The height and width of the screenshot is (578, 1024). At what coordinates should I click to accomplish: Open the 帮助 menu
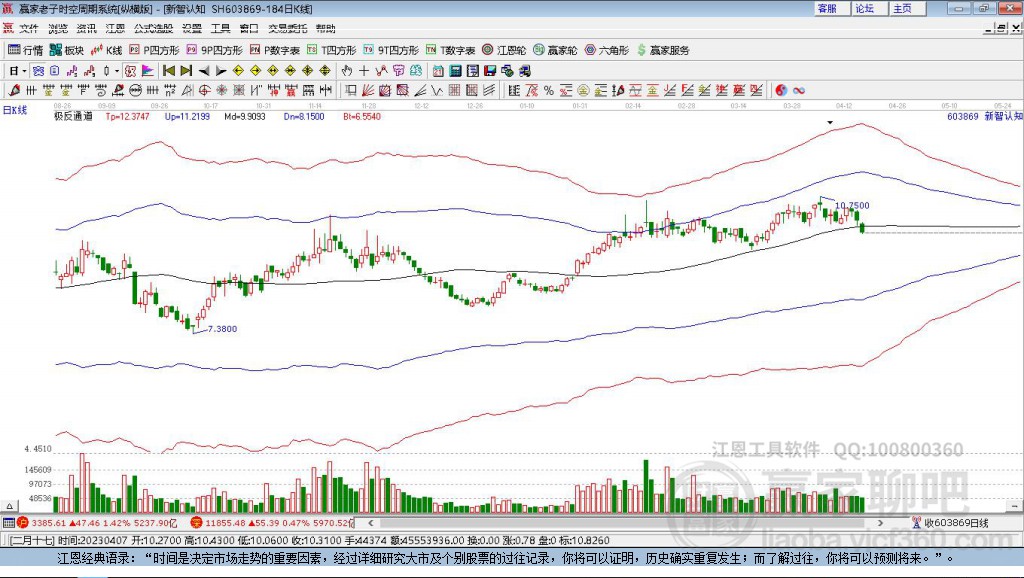coord(325,28)
